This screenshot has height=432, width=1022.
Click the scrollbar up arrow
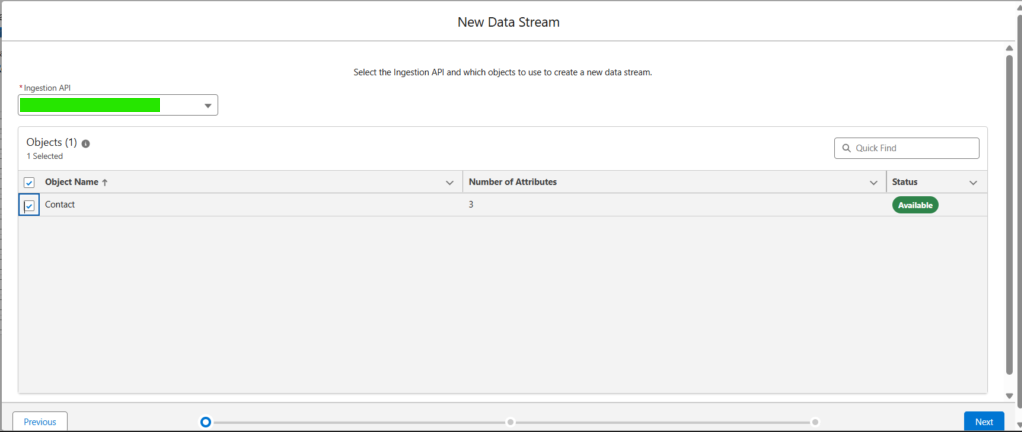(x=1010, y=49)
